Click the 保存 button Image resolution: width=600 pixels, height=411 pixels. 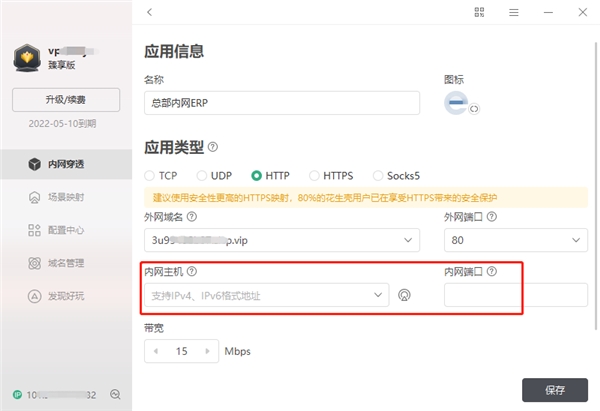pos(555,390)
